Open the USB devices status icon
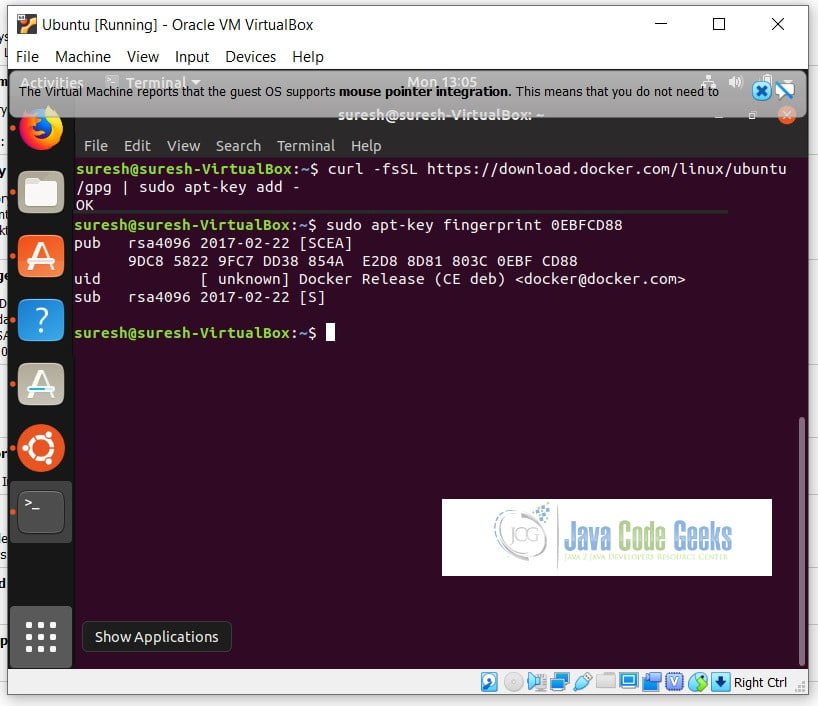Image resolution: width=818 pixels, height=706 pixels. (583, 682)
